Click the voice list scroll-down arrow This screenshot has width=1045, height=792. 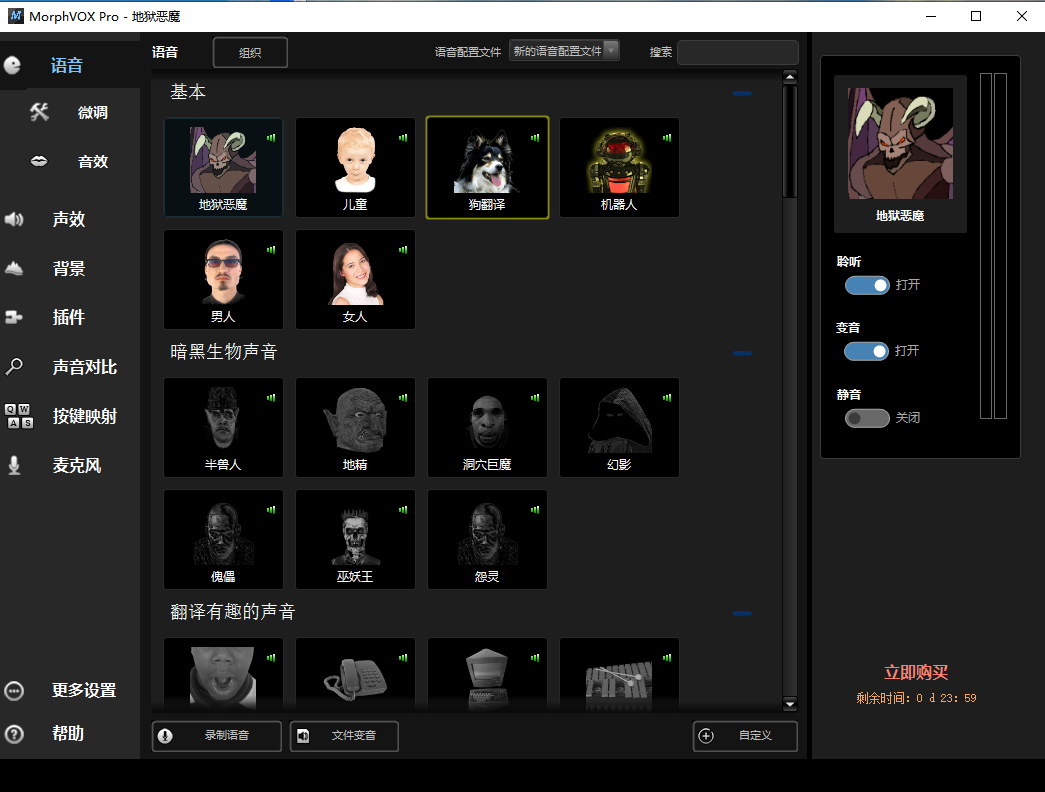tap(790, 705)
